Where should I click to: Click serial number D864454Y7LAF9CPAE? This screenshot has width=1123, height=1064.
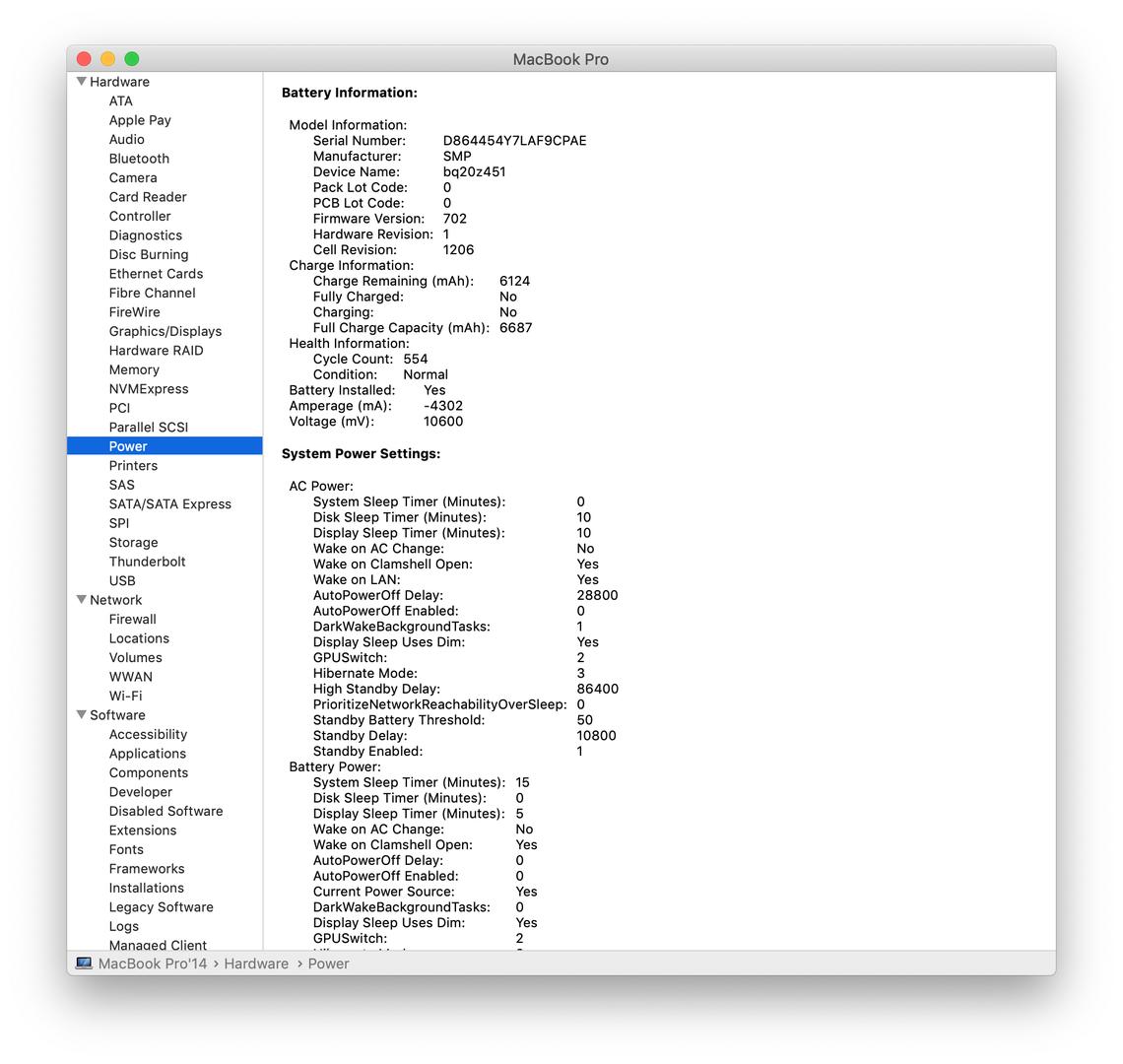click(x=514, y=141)
